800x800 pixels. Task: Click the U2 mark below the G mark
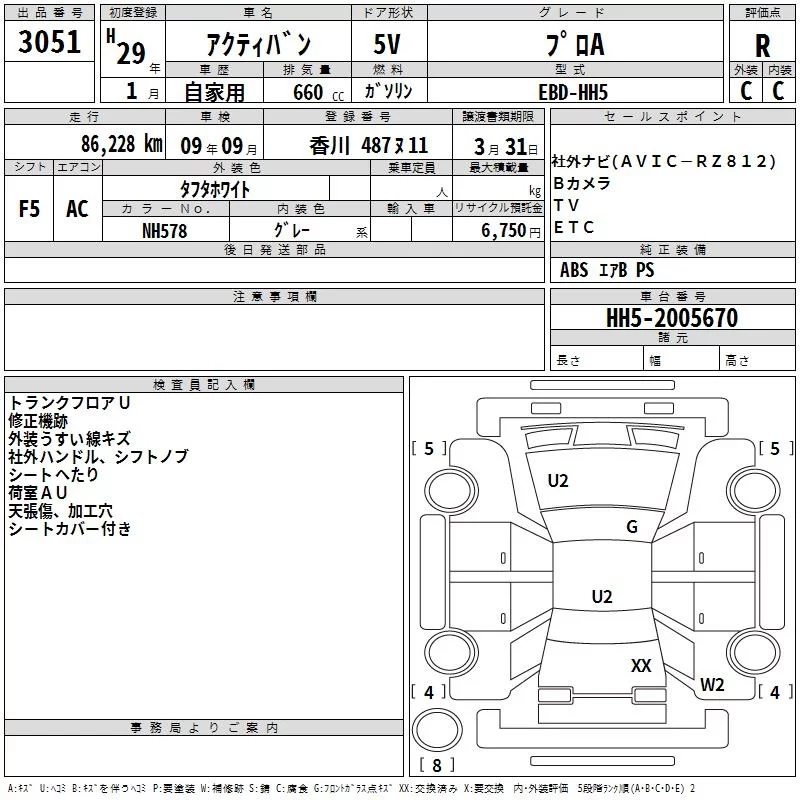601,597
